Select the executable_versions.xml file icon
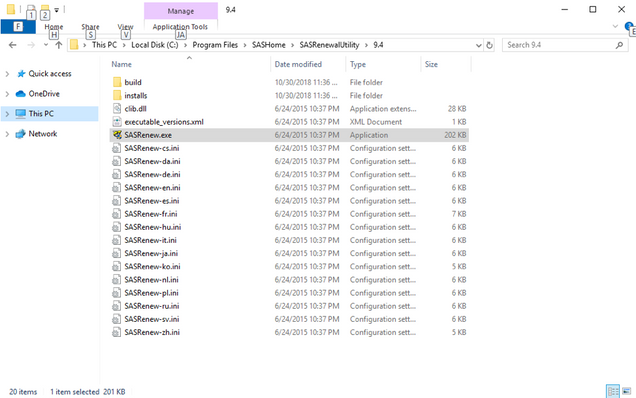This screenshot has height=398, width=636. coord(117,122)
